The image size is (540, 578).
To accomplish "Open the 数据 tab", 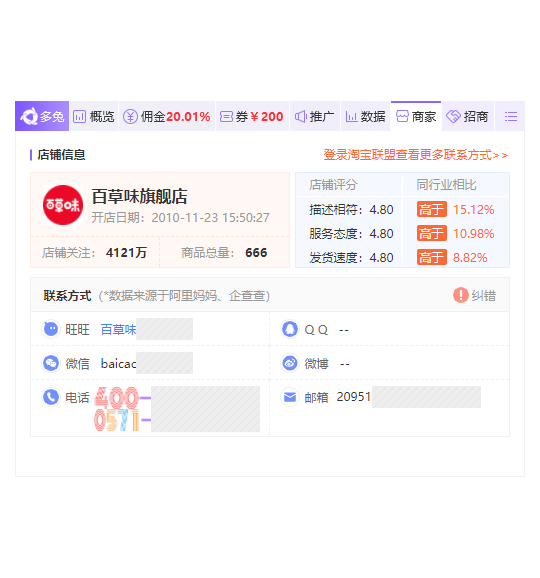I will point(365,116).
